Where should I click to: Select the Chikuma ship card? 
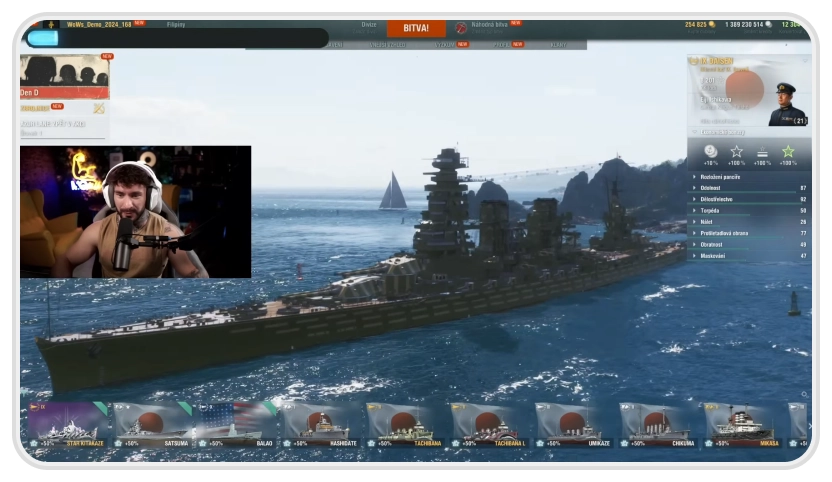click(659, 425)
